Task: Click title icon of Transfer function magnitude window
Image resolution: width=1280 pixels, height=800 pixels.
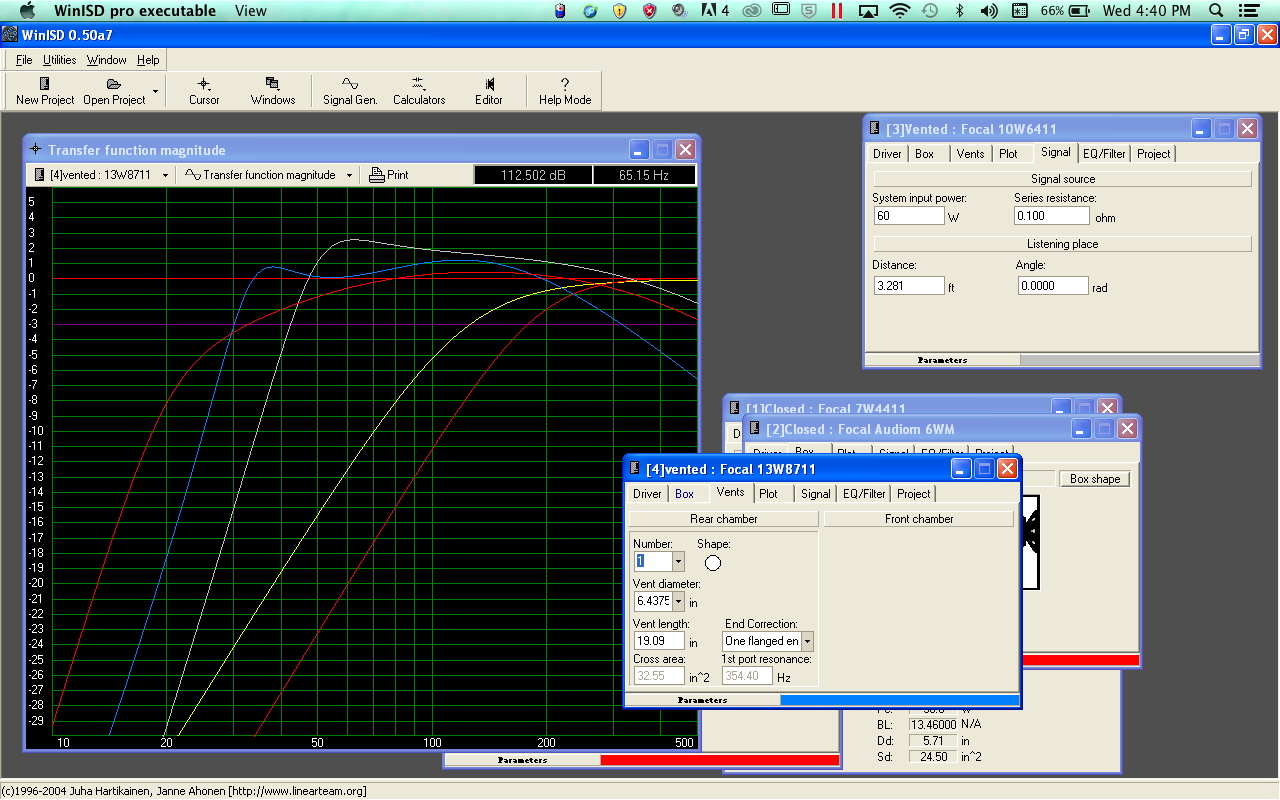Action: pyautogui.click(x=36, y=150)
